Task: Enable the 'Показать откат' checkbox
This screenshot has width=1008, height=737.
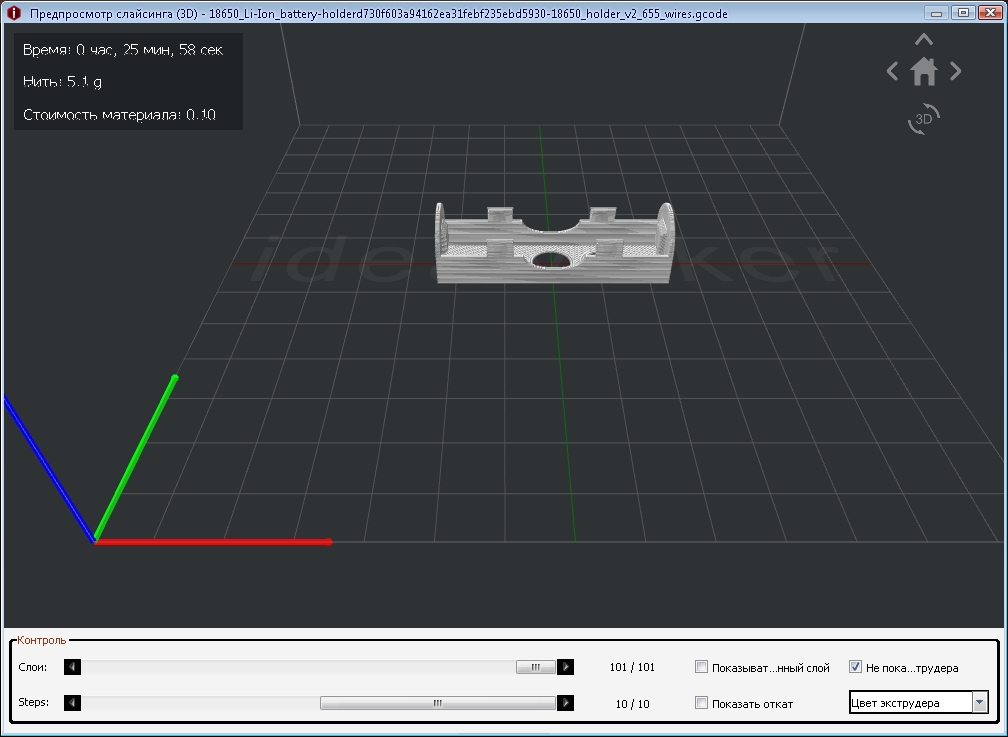Action: point(701,703)
